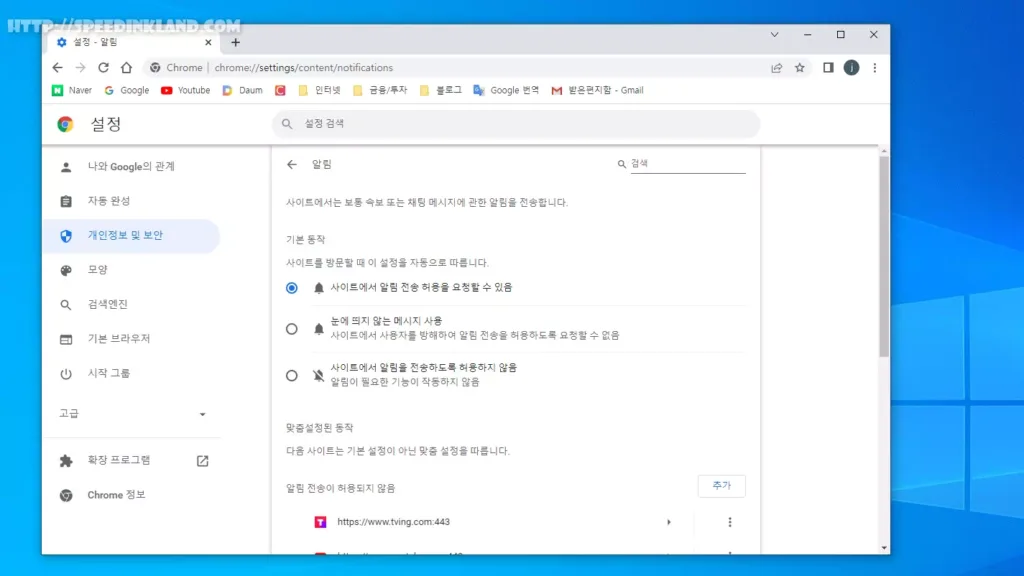The image size is (1024, 576).
Task: Go back from 알림 page arrow
Action: pyautogui.click(x=292, y=165)
